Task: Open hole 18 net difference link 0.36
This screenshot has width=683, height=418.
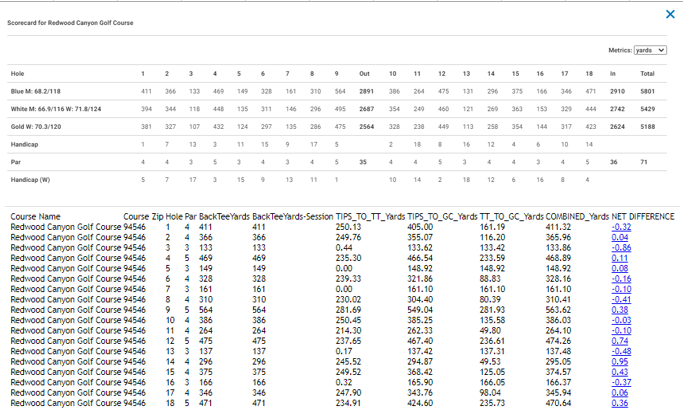Action: pos(619,403)
